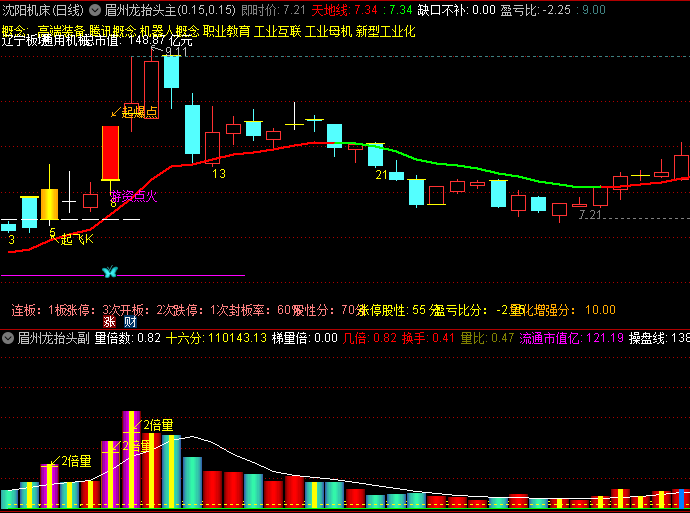Open the 工业母机 concept link

[328, 31]
